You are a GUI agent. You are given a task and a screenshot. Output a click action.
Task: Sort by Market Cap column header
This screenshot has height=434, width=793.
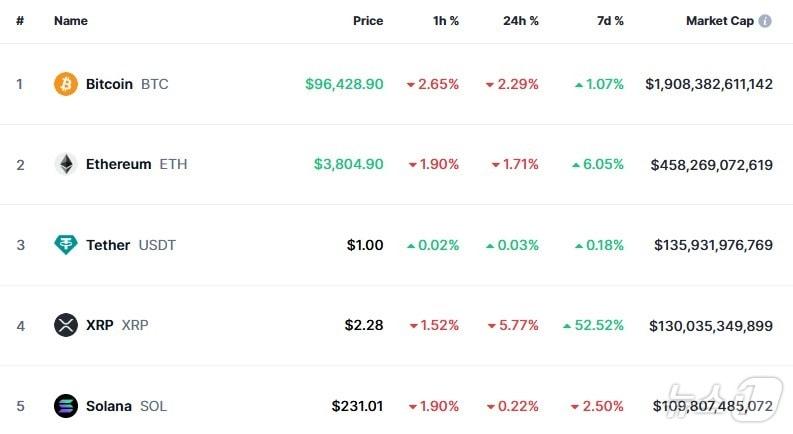(x=719, y=20)
